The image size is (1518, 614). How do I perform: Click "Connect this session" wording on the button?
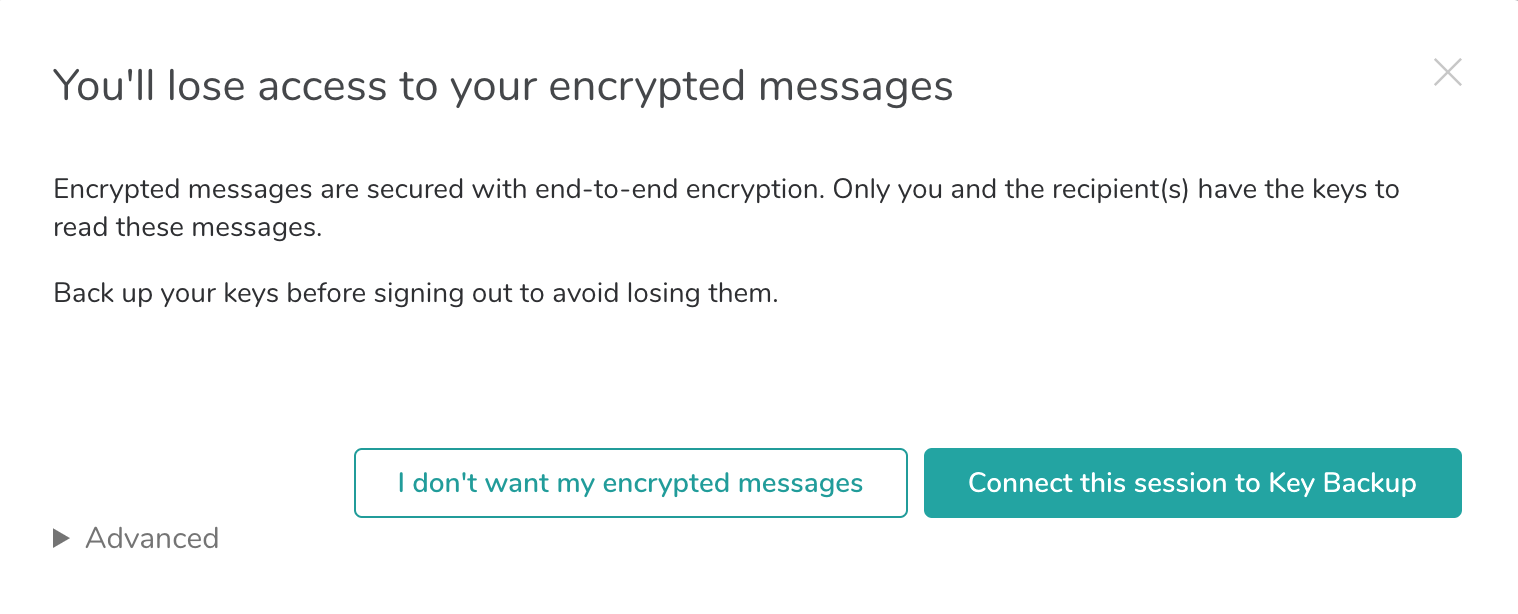point(1100,483)
